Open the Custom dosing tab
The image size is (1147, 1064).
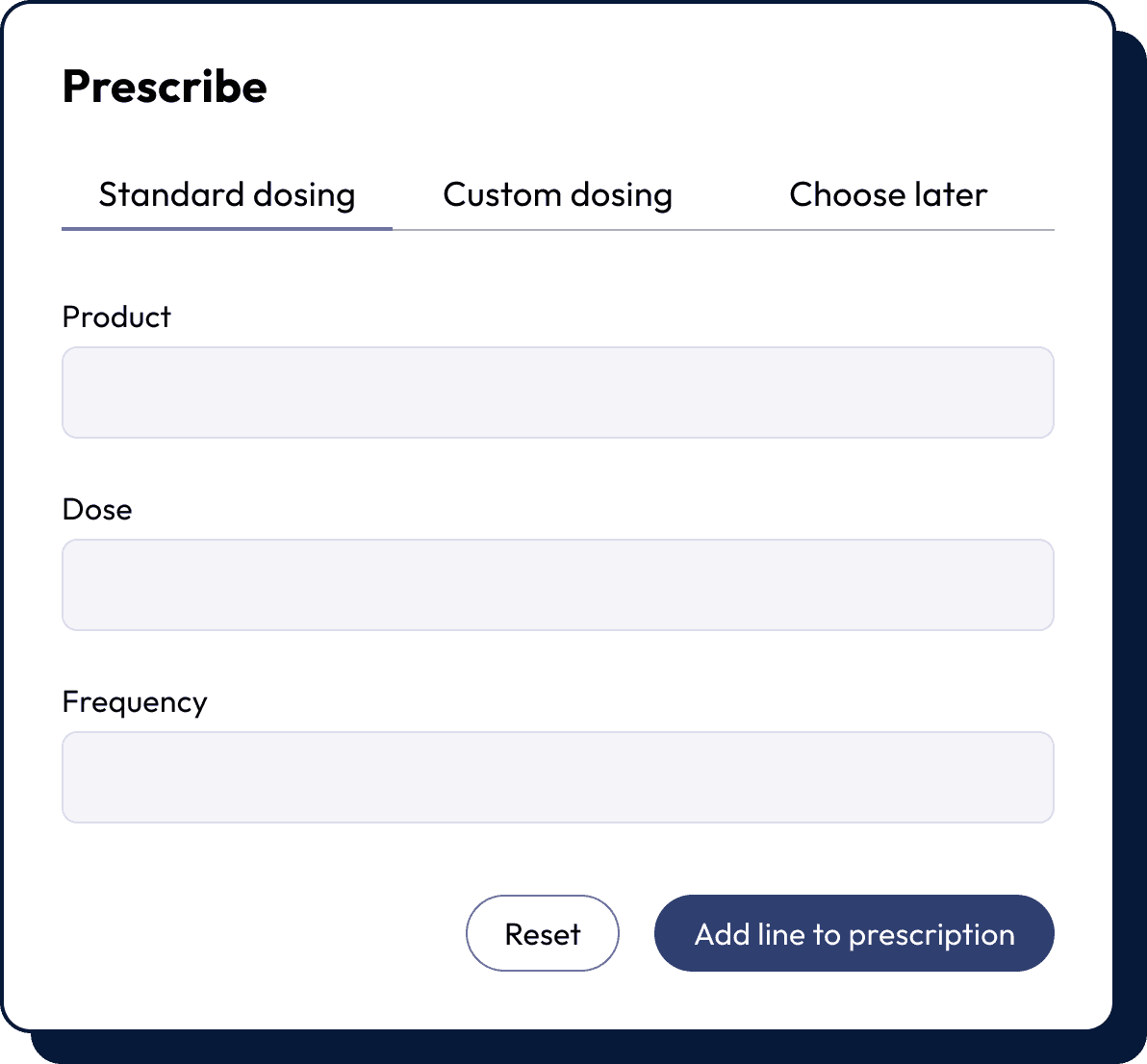pyautogui.click(x=557, y=195)
